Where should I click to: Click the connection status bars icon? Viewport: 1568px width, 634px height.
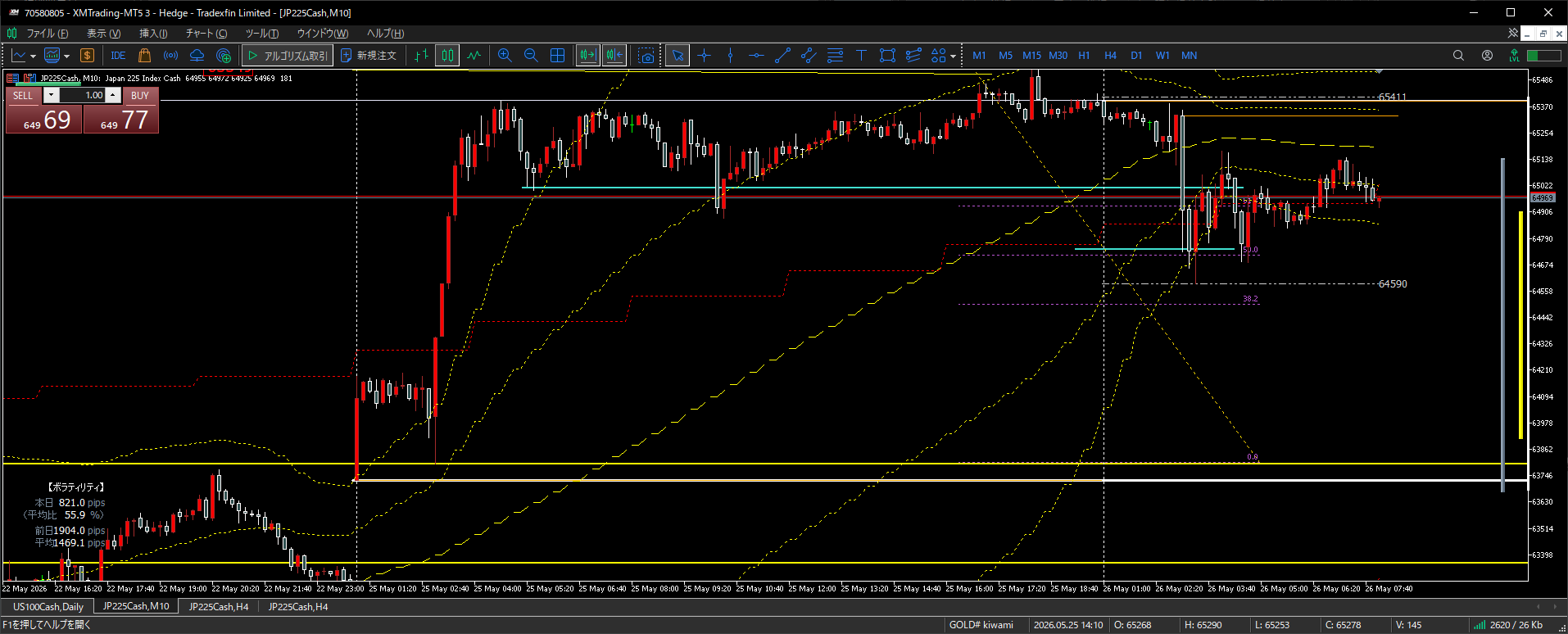tap(1479, 625)
